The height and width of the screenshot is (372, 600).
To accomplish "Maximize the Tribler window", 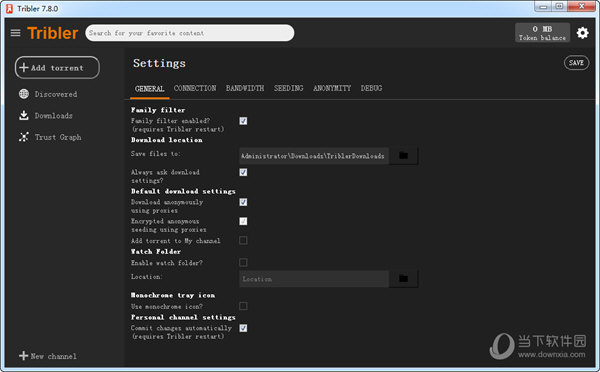I will point(559,7).
